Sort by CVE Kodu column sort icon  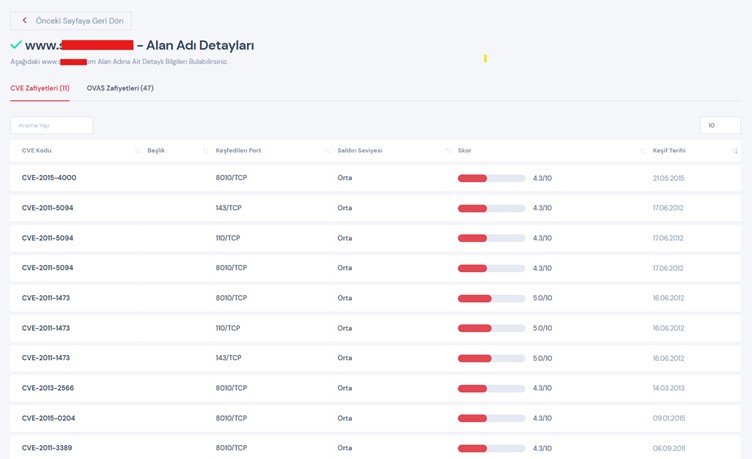click(137, 151)
